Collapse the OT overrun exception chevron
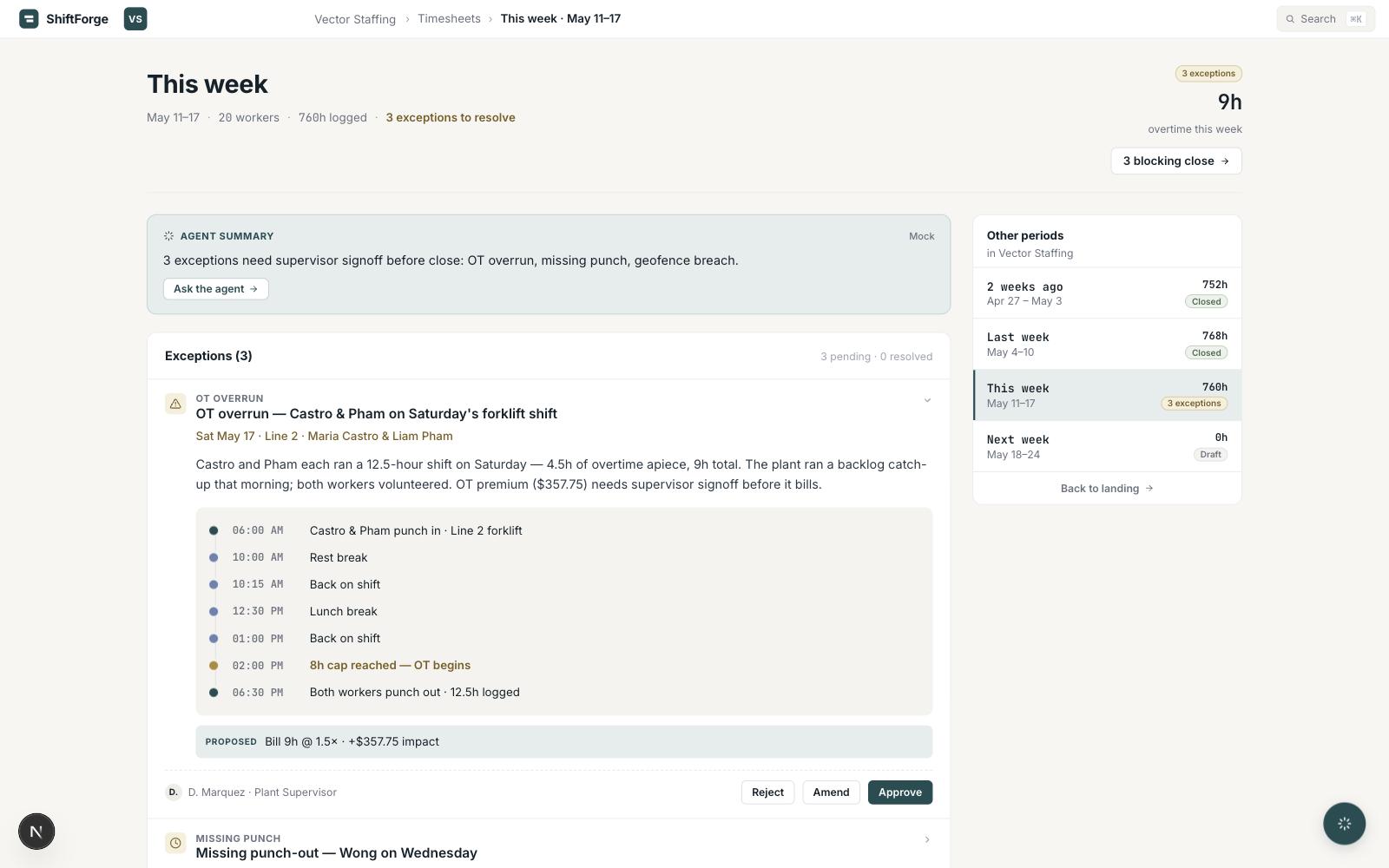This screenshot has height=868, width=1389. coord(927,400)
